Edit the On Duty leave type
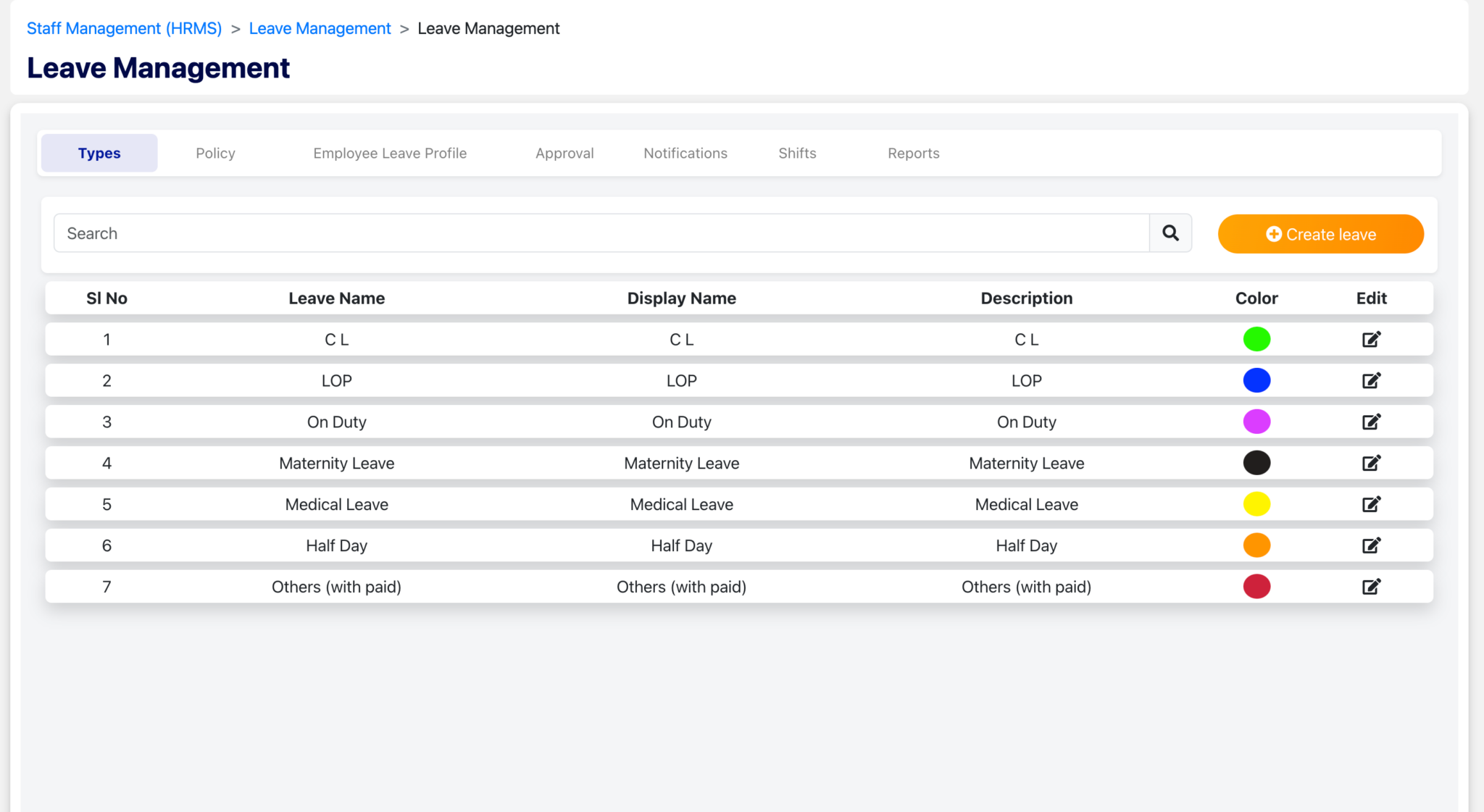The image size is (1484, 812). pyautogui.click(x=1371, y=422)
